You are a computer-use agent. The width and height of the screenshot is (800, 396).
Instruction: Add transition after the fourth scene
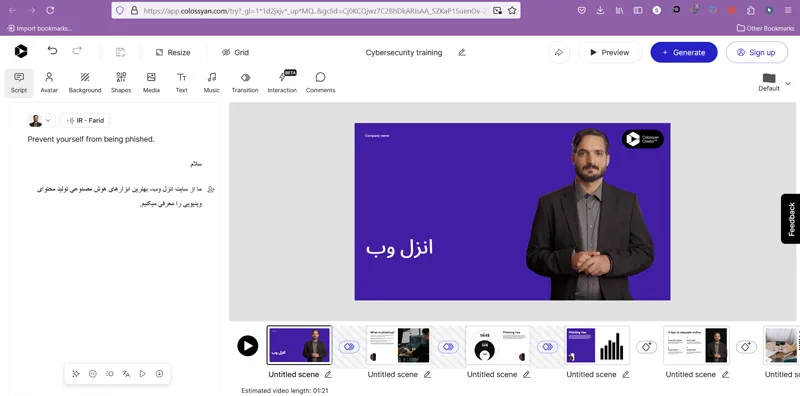click(646, 347)
